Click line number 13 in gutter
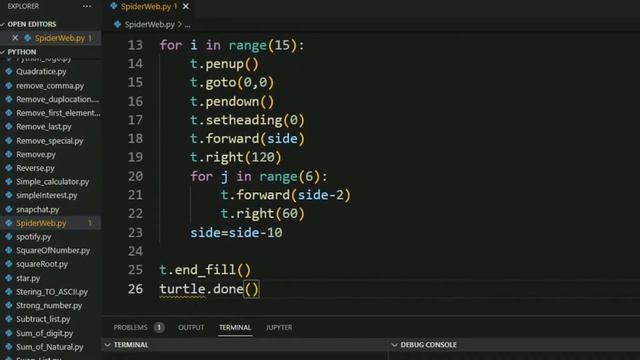The image size is (640, 360). point(136,45)
